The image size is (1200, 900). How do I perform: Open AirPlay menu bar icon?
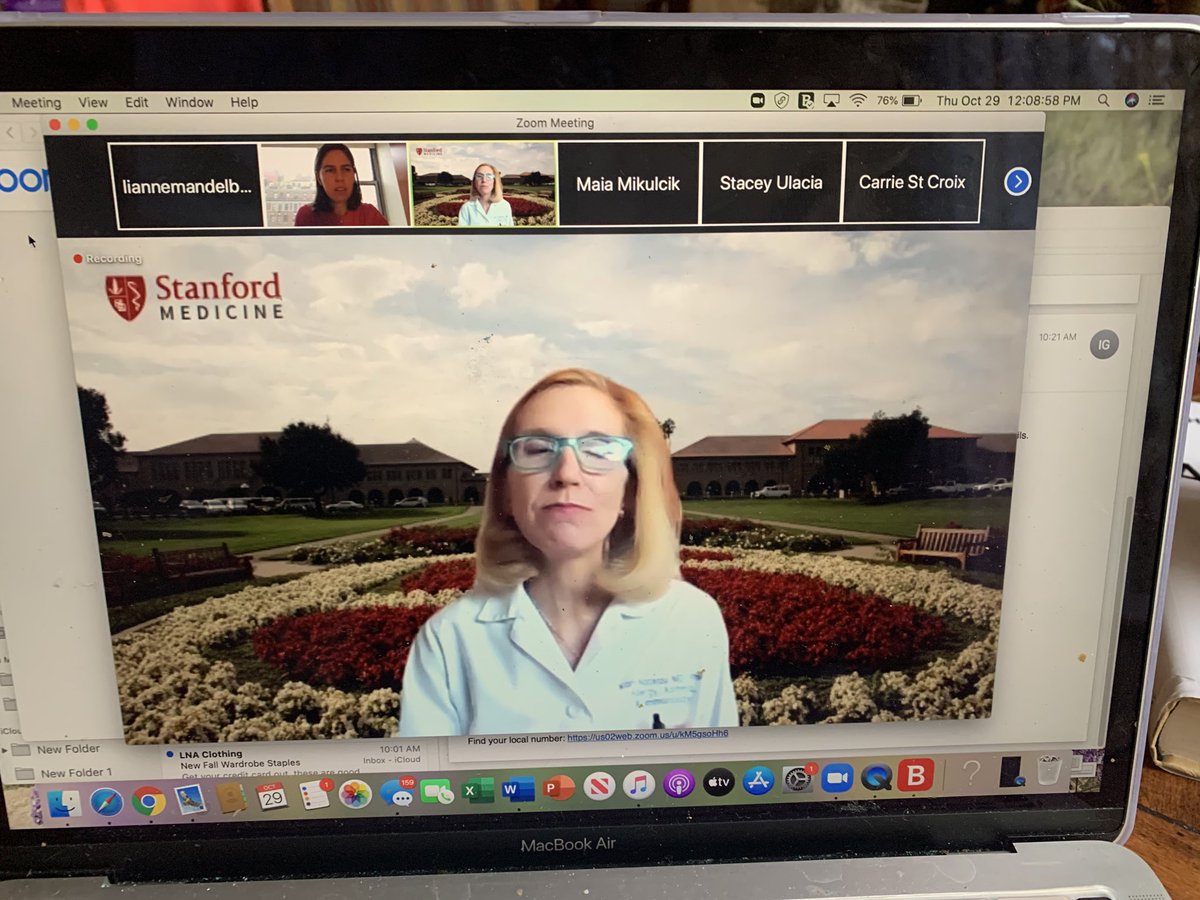tap(831, 100)
